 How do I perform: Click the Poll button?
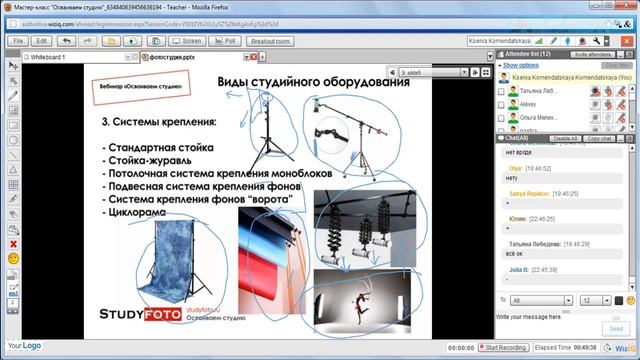225,41
